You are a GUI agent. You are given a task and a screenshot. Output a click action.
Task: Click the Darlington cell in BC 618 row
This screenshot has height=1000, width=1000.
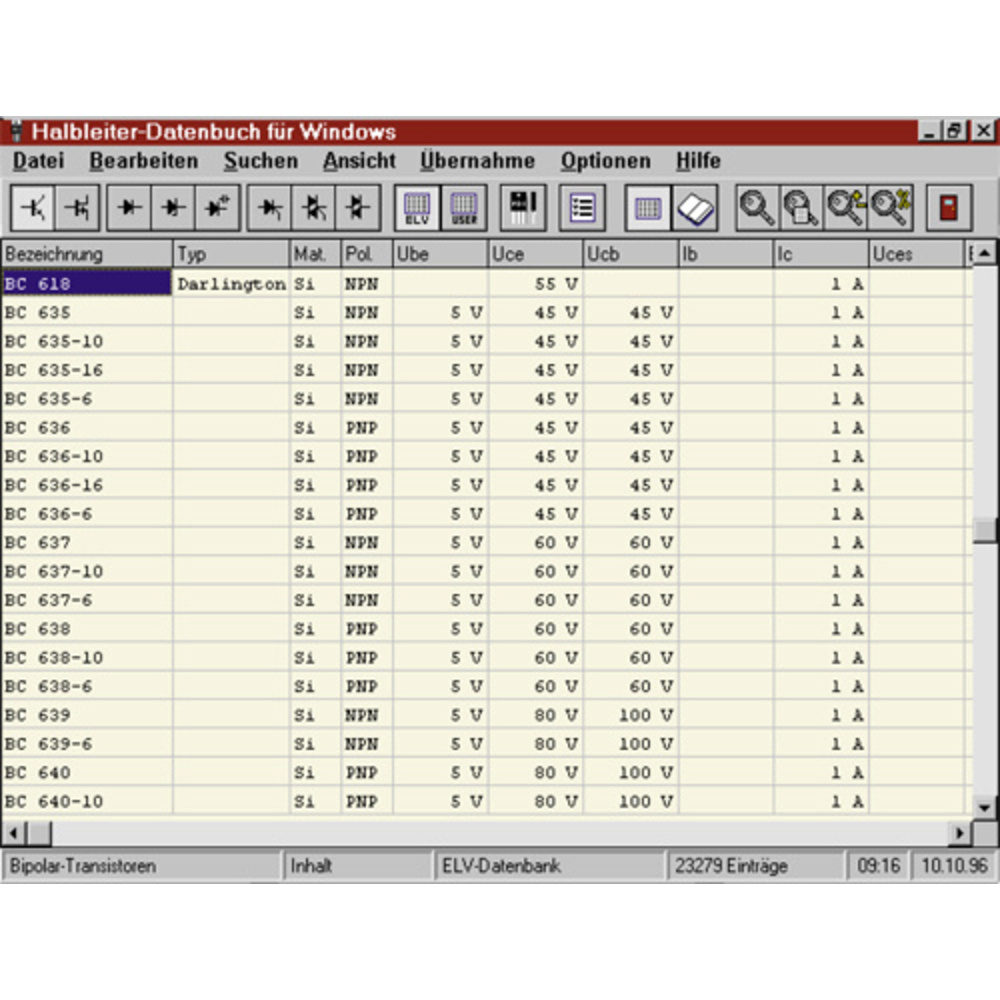[x=231, y=284]
